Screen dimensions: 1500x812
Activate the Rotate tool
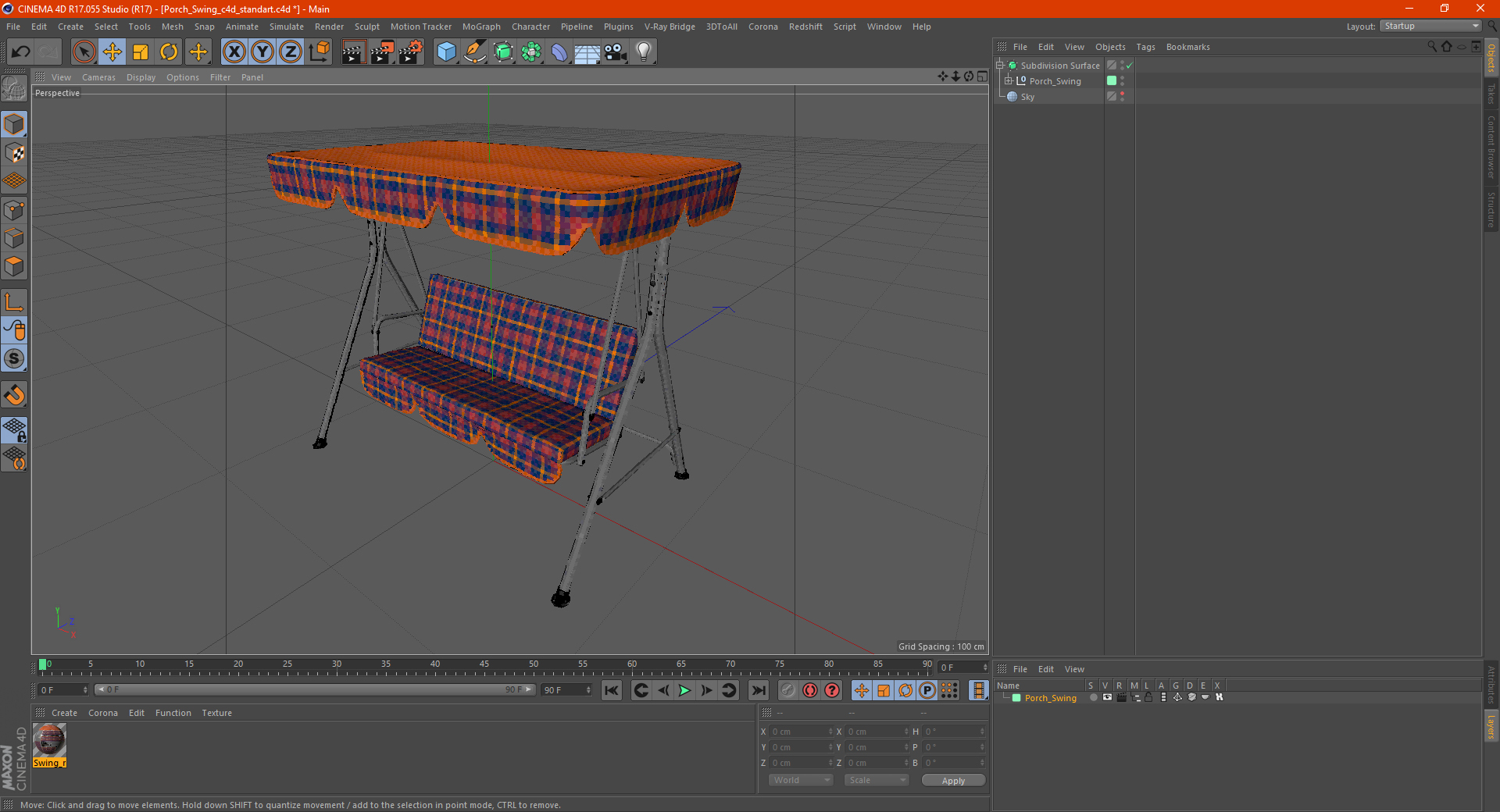tap(169, 52)
